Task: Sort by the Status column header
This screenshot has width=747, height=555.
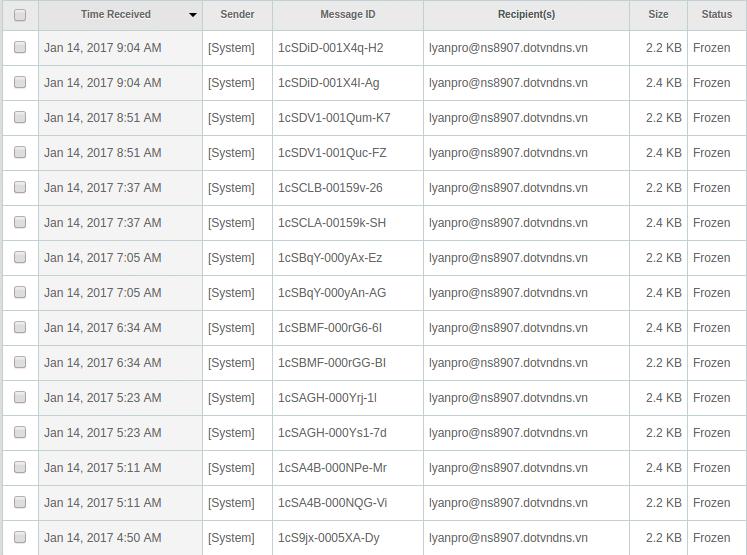Action: (717, 14)
